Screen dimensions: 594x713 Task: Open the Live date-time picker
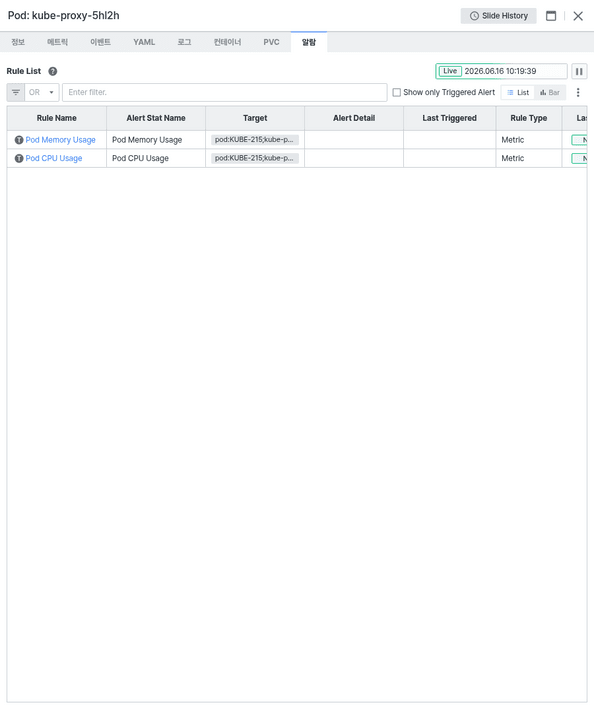pyautogui.click(x=501, y=71)
